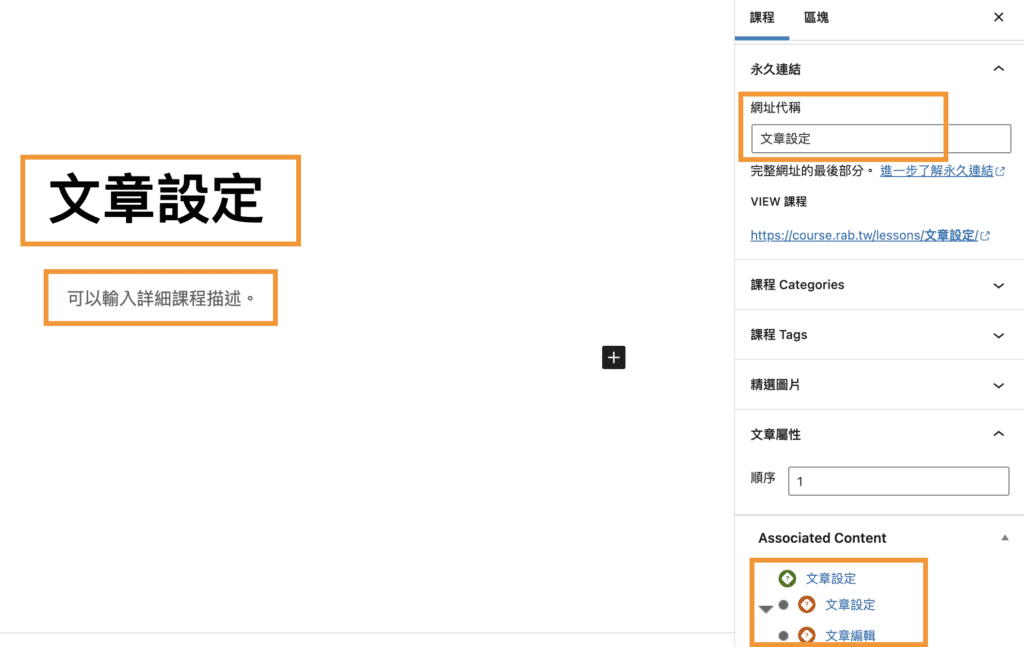Collapse the tree triangle beside 文章設定
This screenshot has height=647, width=1024.
(x=766, y=606)
